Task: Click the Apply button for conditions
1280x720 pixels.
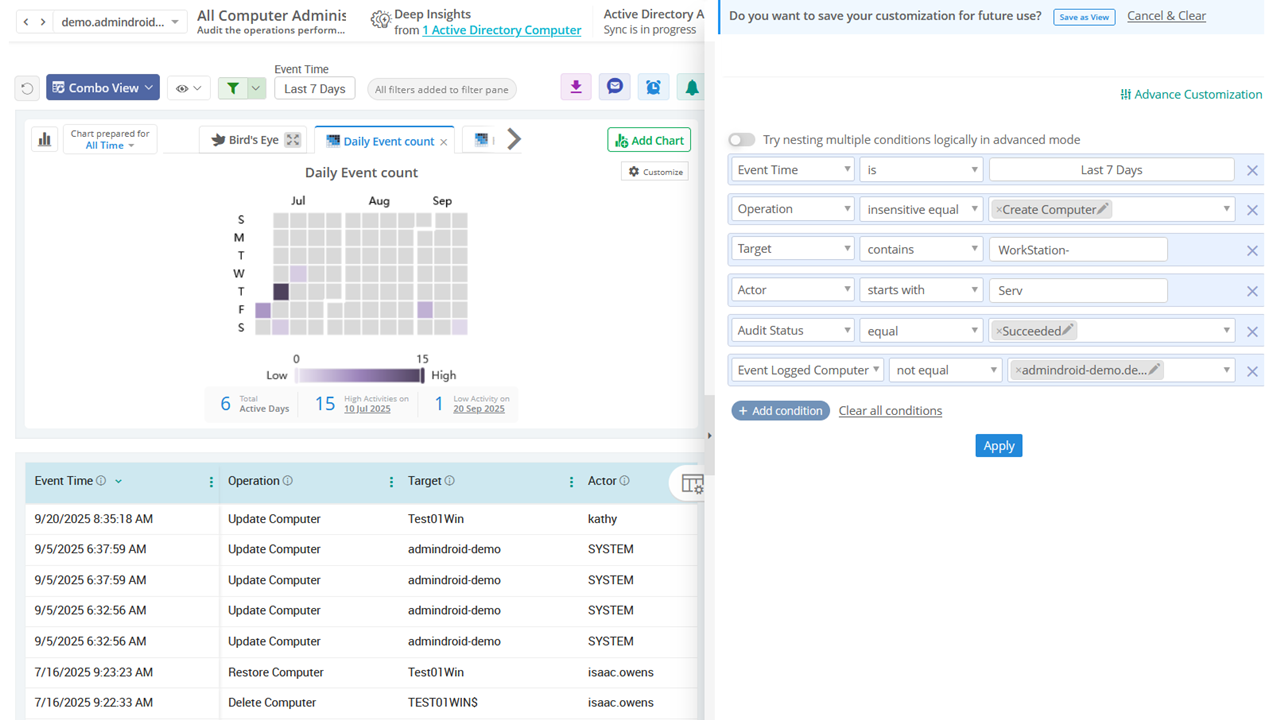Action: pos(998,445)
